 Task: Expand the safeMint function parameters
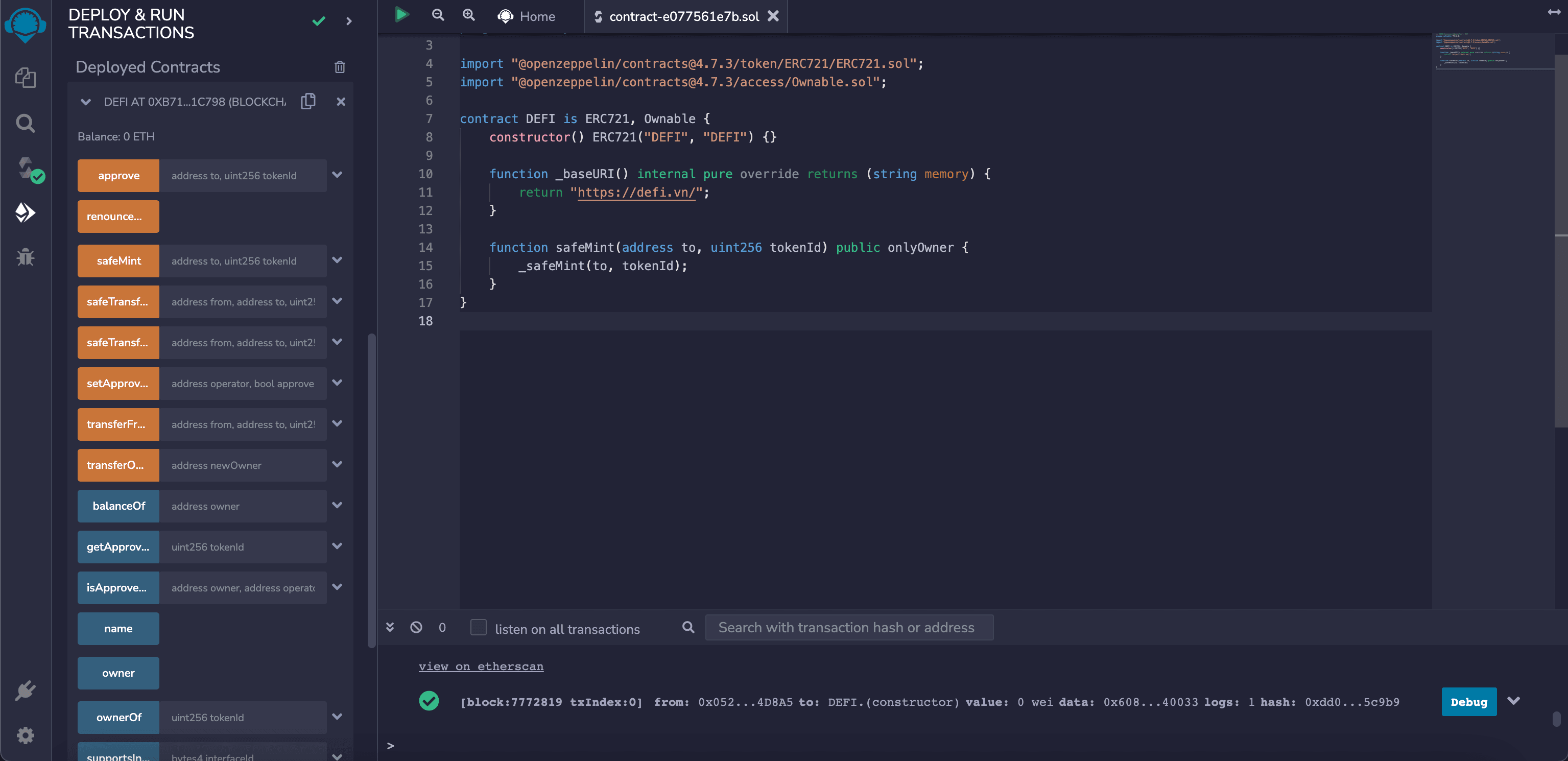(337, 260)
